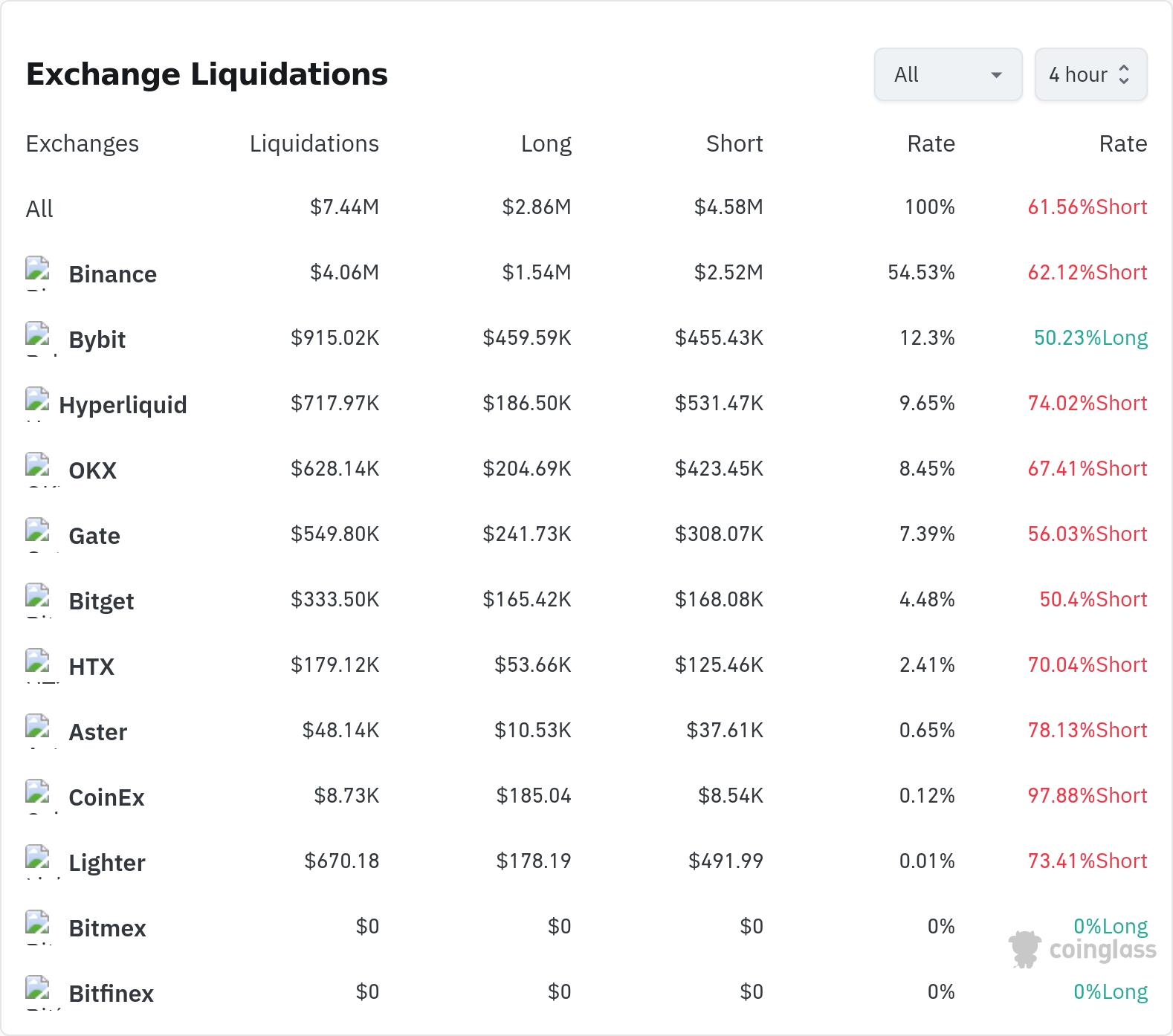
Task: Open the Bitfinex exchange link
Action: click(111, 994)
